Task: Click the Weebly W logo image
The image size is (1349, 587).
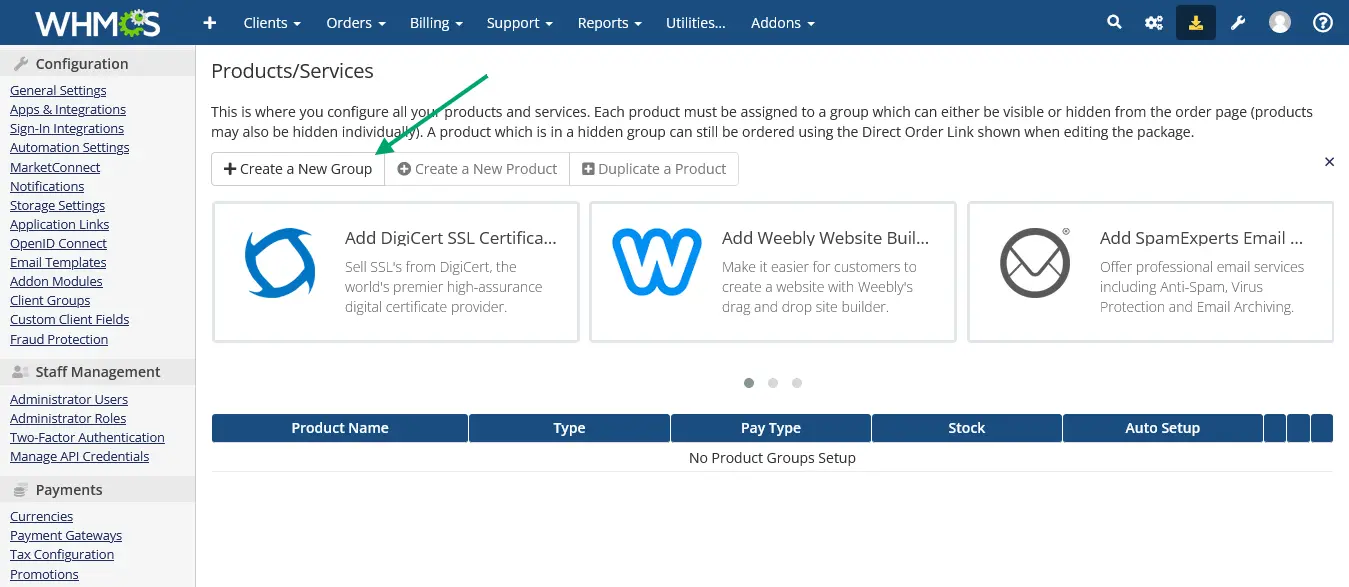Action: (657, 262)
